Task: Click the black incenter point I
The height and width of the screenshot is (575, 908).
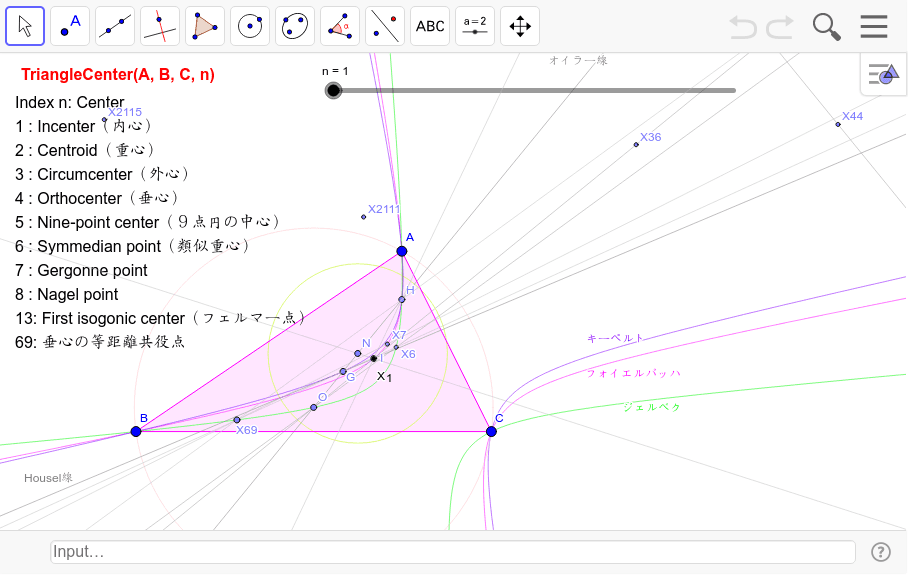Action: 374,358
